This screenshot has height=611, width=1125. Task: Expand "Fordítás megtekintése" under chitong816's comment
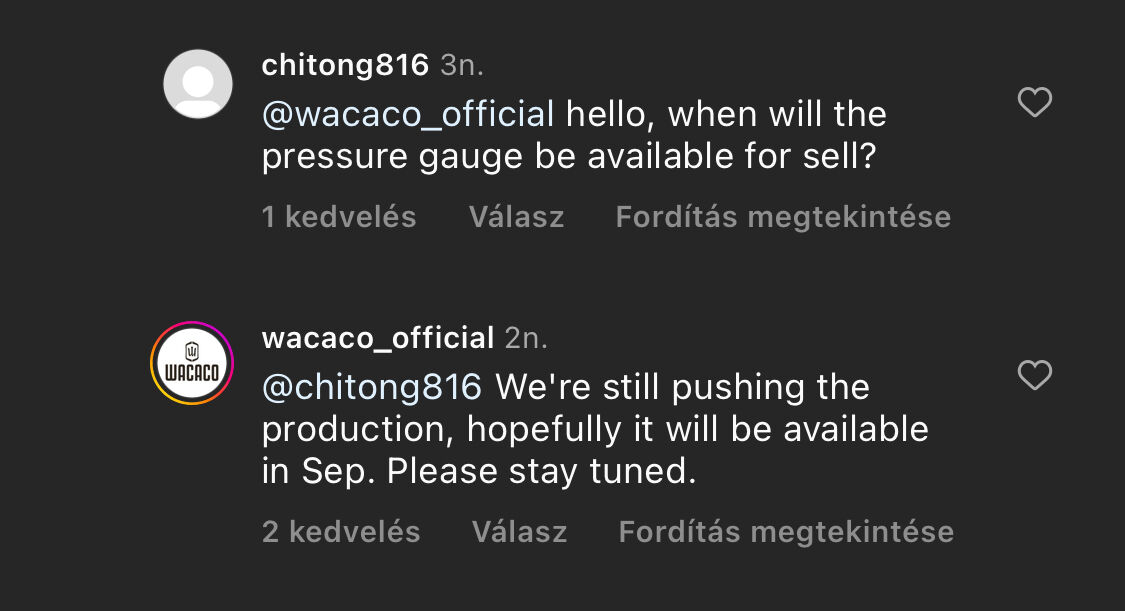click(783, 217)
